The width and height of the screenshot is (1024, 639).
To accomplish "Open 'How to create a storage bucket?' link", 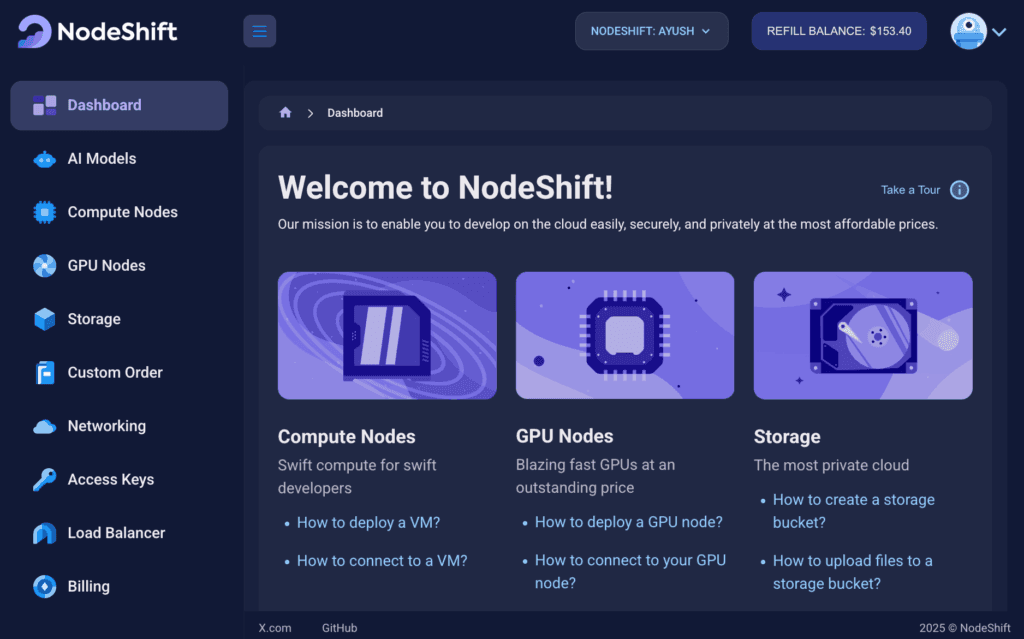I will tap(854, 511).
